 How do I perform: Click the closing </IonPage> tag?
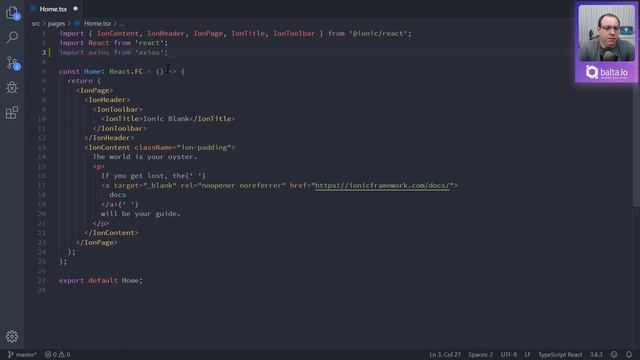pos(97,242)
